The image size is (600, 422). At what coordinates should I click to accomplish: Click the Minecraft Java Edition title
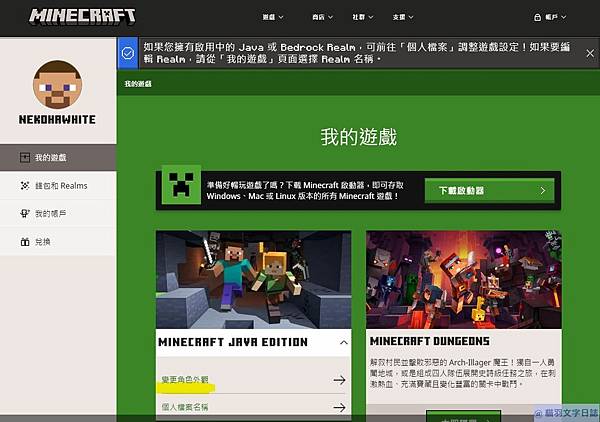(233, 342)
